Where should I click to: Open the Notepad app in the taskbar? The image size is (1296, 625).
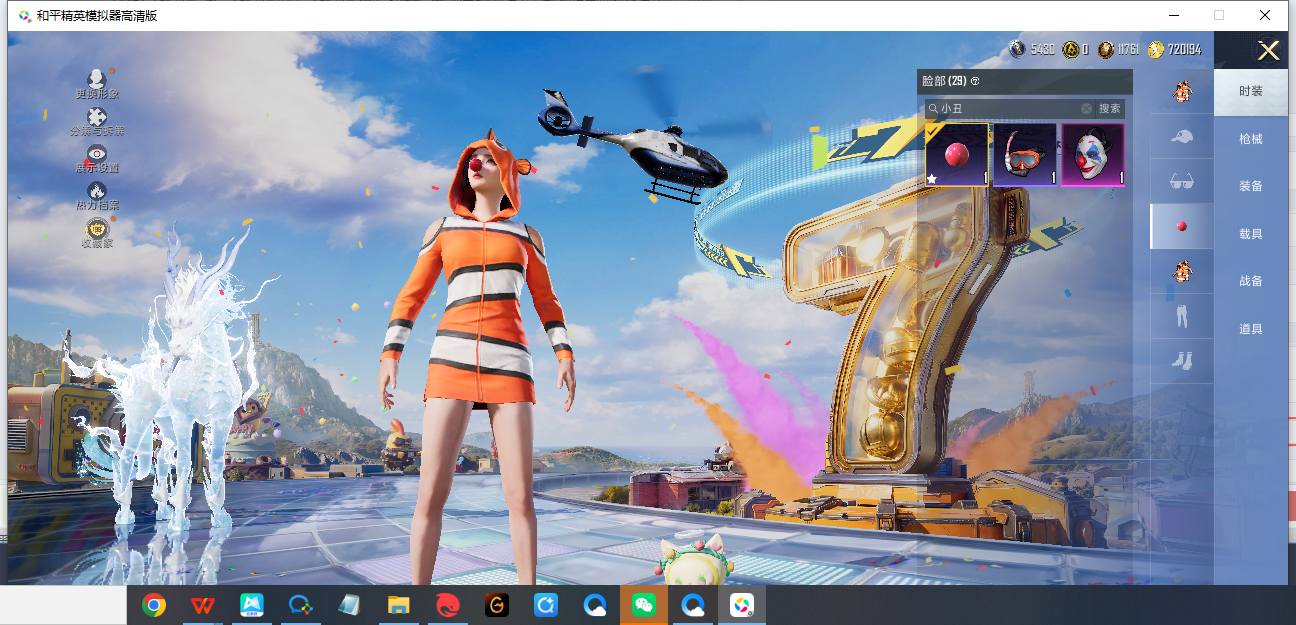click(x=350, y=605)
